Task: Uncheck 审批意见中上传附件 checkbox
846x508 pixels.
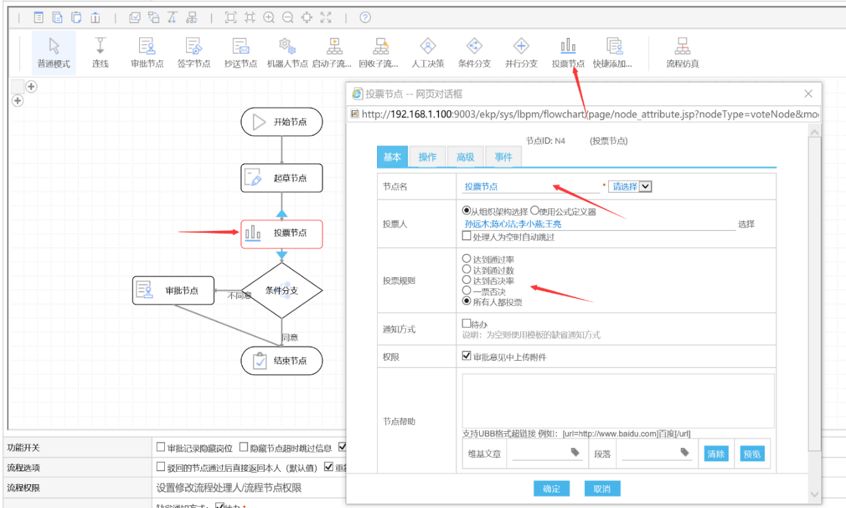Action: point(467,355)
